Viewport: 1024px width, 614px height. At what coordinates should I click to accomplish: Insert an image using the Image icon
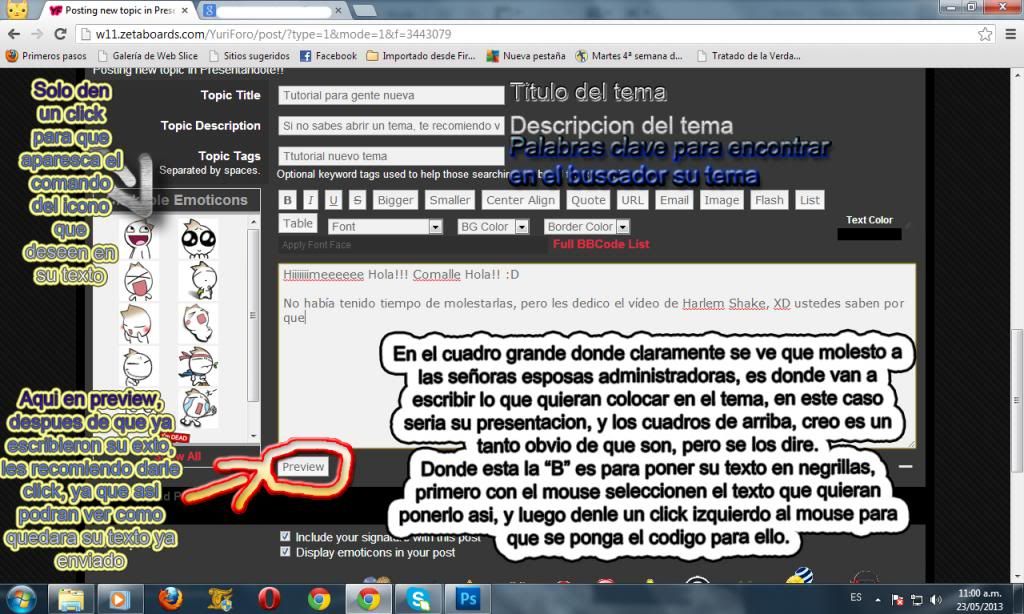click(x=722, y=199)
